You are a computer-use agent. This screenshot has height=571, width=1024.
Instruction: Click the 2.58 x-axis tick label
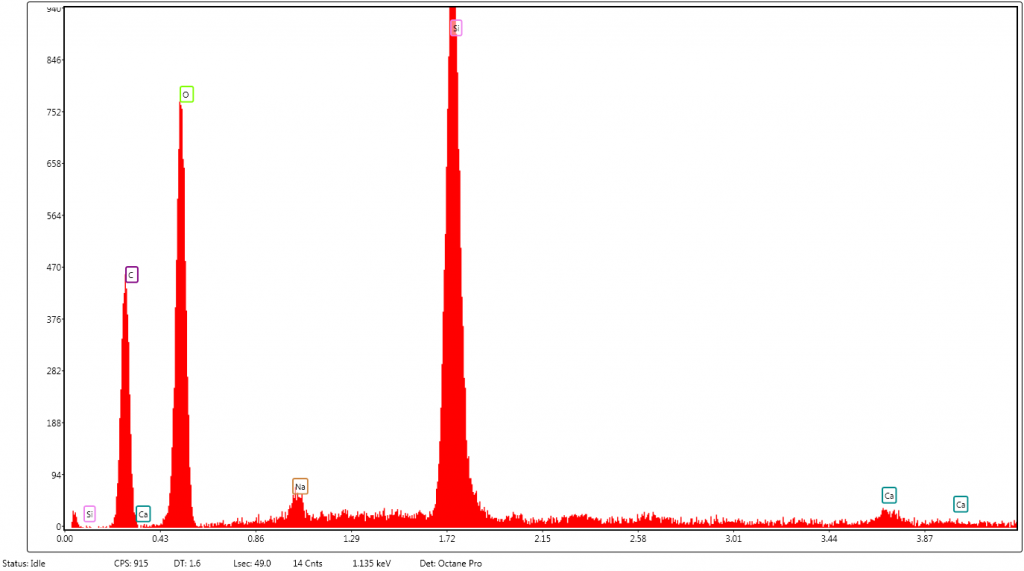point(638,539)
